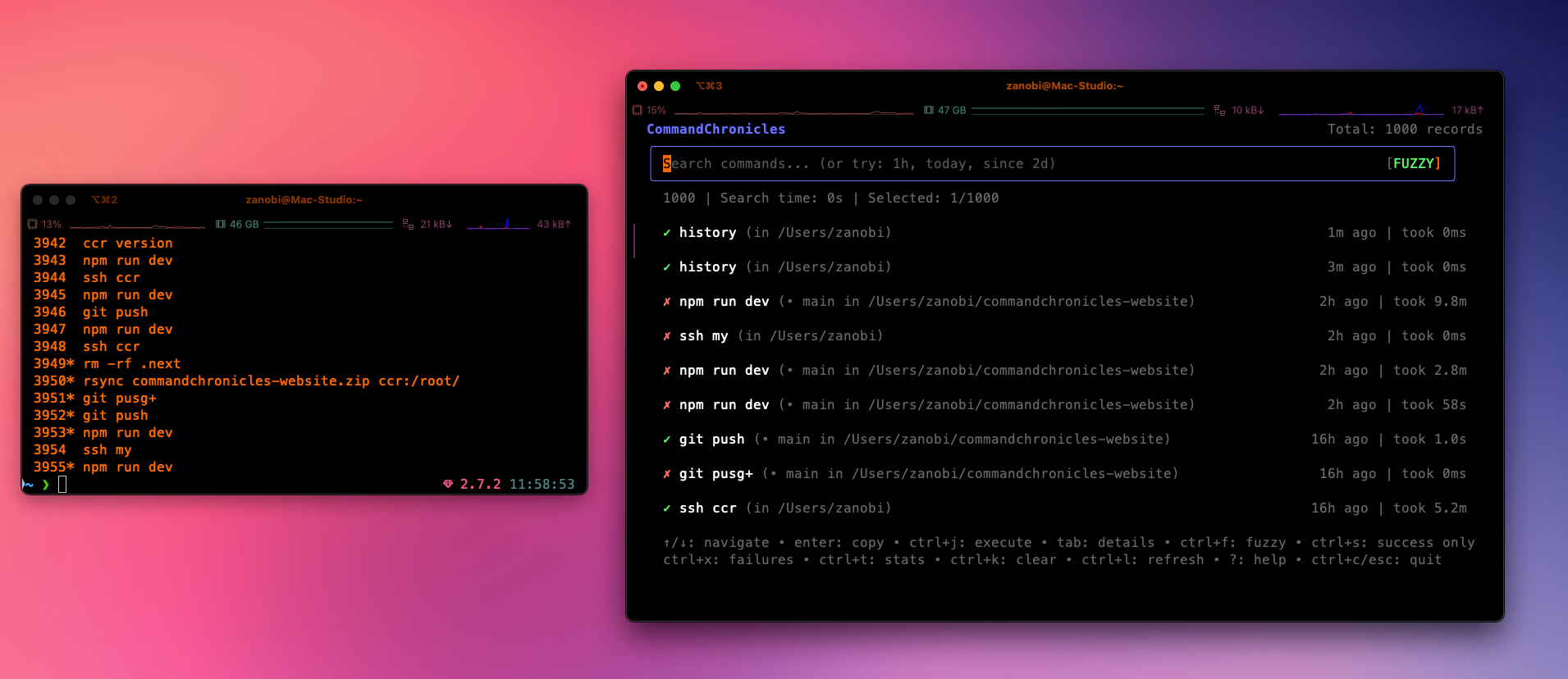Click the memory icon next to 47 GB

point(929,110)
